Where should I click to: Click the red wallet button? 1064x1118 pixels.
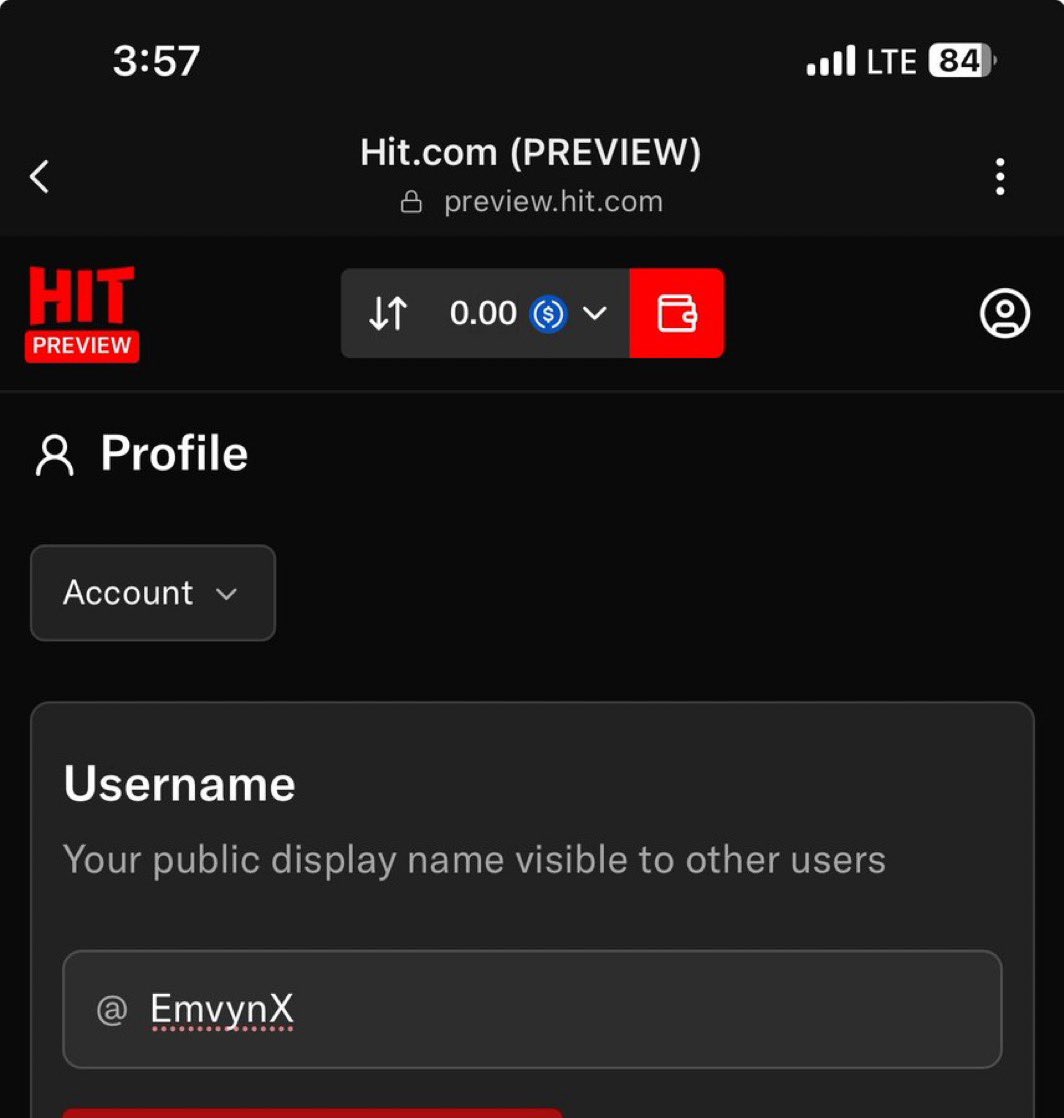[677, 313]
